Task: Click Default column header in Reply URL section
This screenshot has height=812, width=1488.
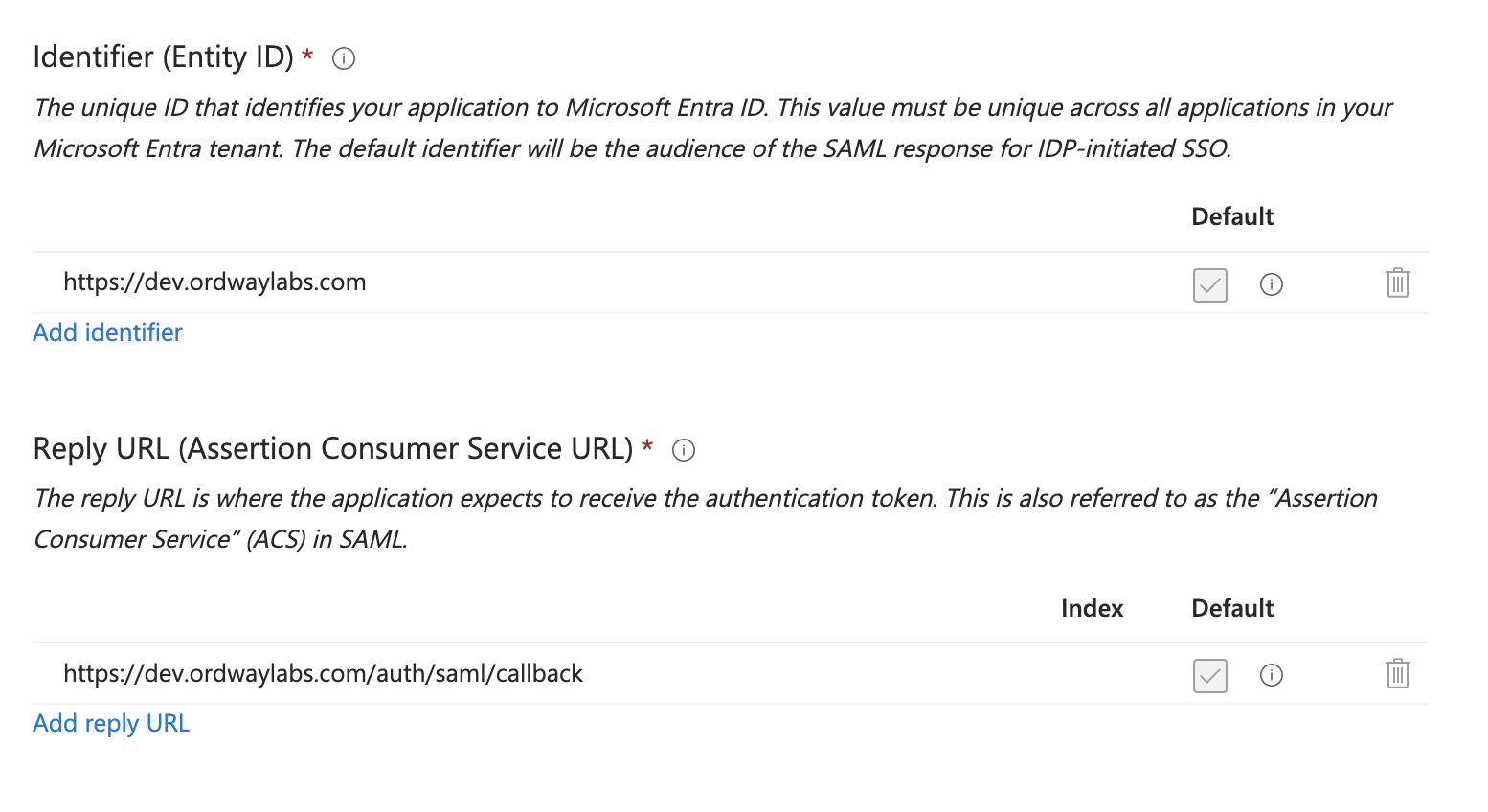Action: (x=1232, y=608)
